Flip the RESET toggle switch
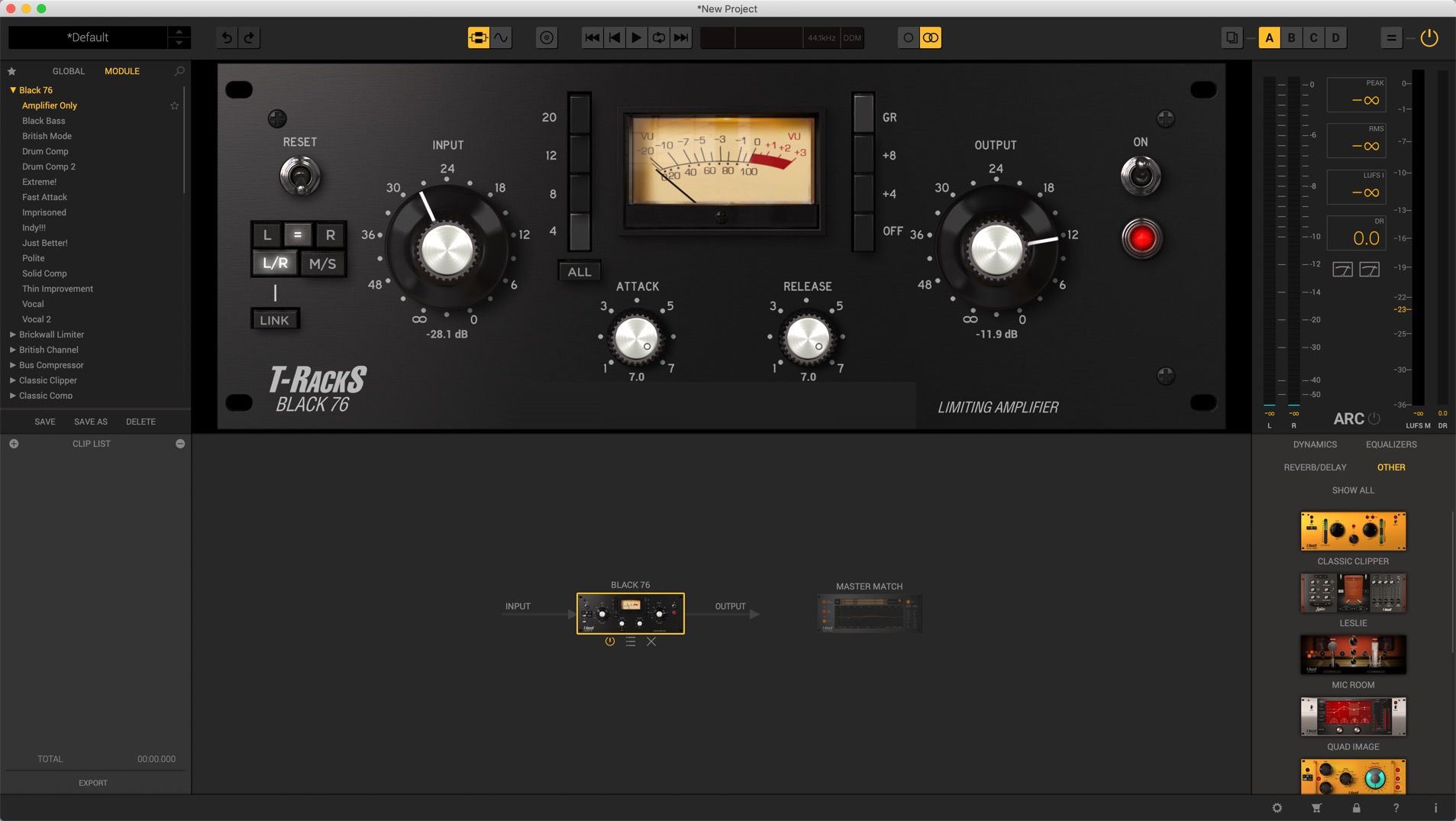 [300, 176]
